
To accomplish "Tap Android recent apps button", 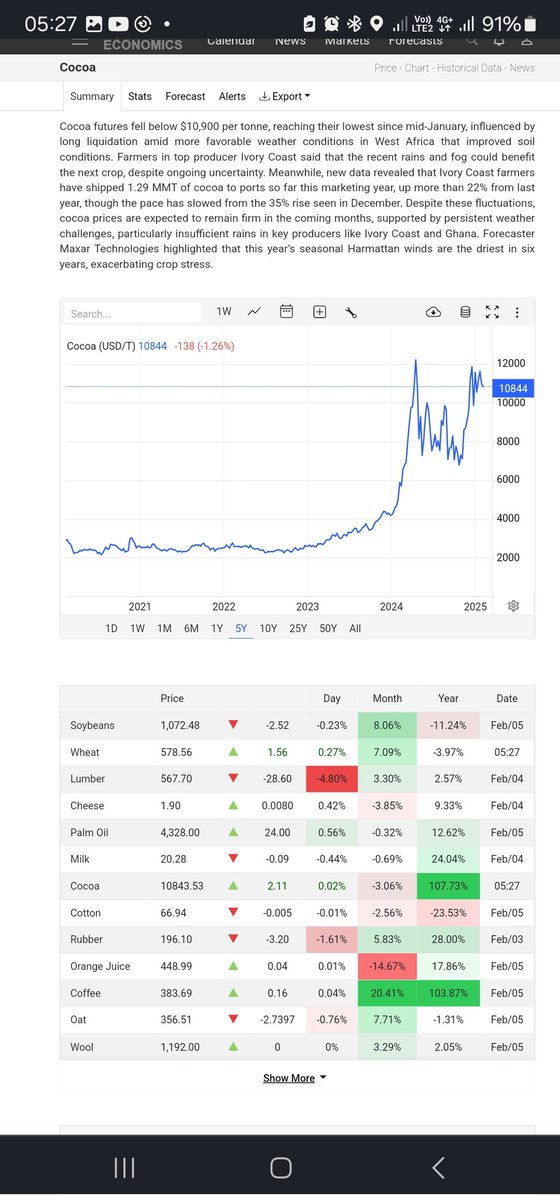I will click(124, 1167).
